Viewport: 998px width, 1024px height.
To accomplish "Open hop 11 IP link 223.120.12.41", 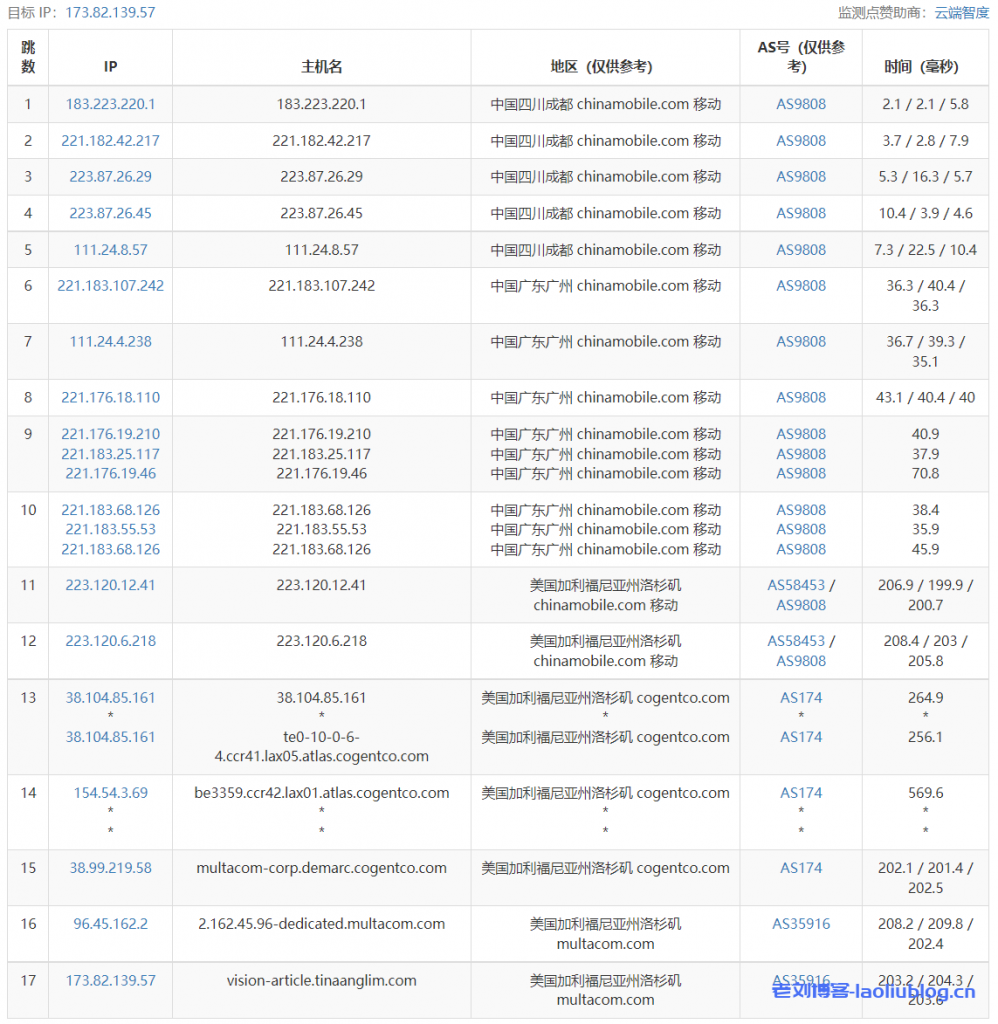I will tap(110, 585).
